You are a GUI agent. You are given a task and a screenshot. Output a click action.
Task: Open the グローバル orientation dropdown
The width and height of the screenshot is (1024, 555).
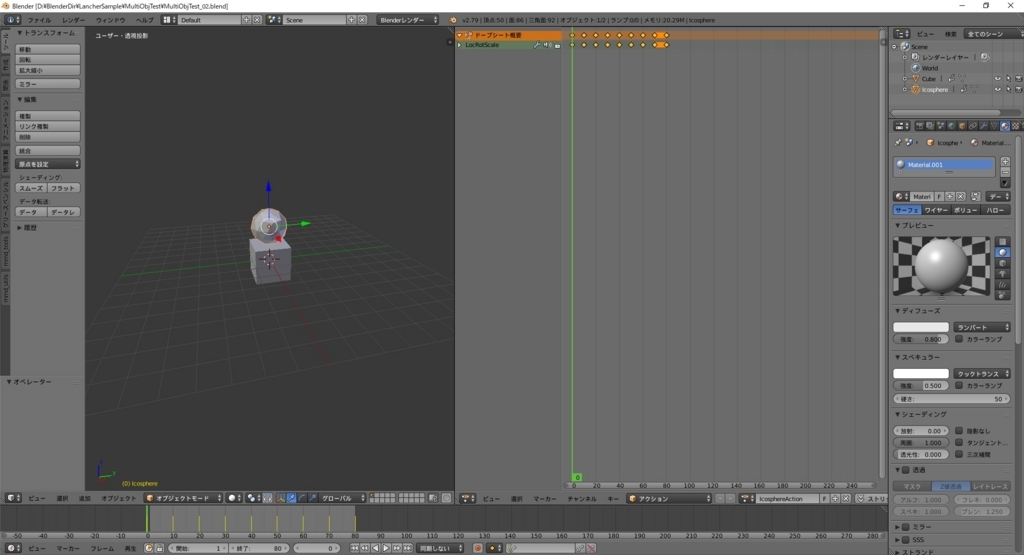pos(342,498)
